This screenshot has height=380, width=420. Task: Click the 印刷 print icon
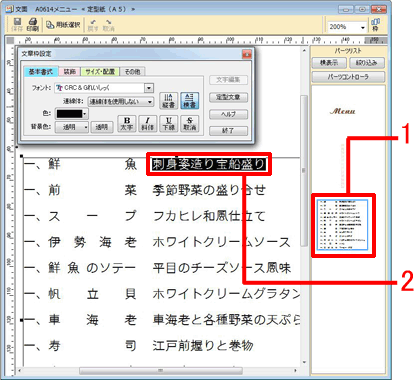[x=33, y=25]
